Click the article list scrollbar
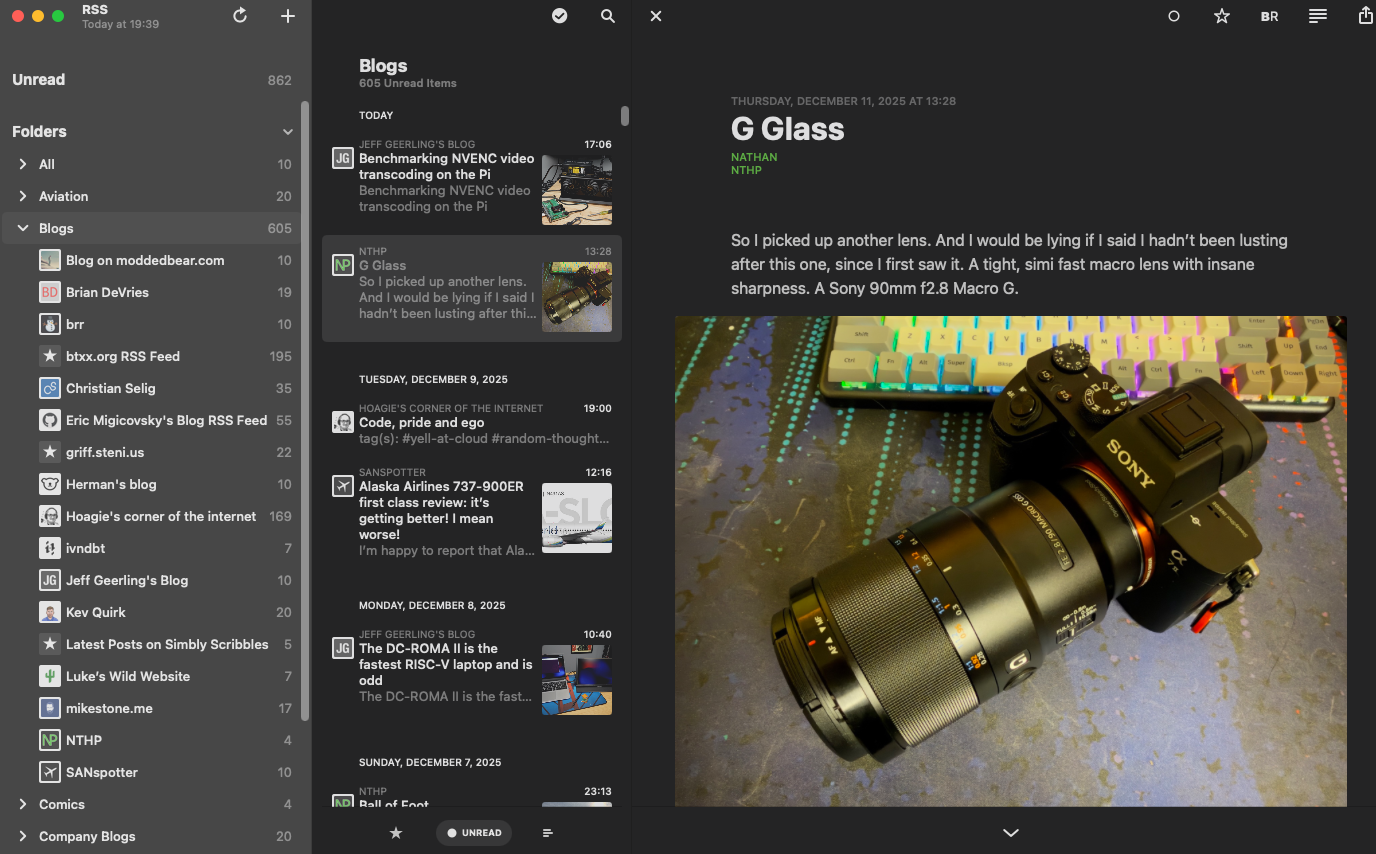 point(625,116)
